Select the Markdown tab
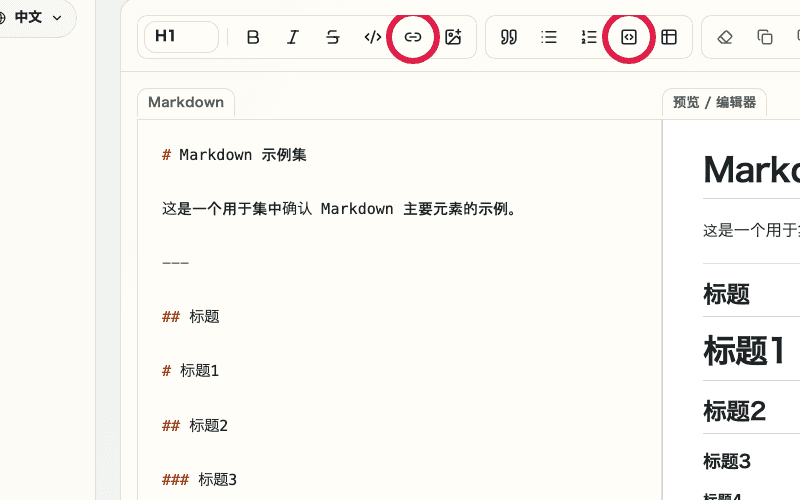 pyautogui.click(x=186, y=102)
